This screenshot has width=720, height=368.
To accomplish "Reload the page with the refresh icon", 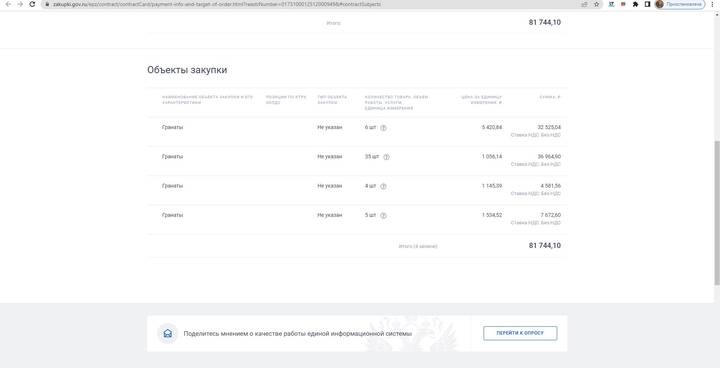I will [32, 4].
